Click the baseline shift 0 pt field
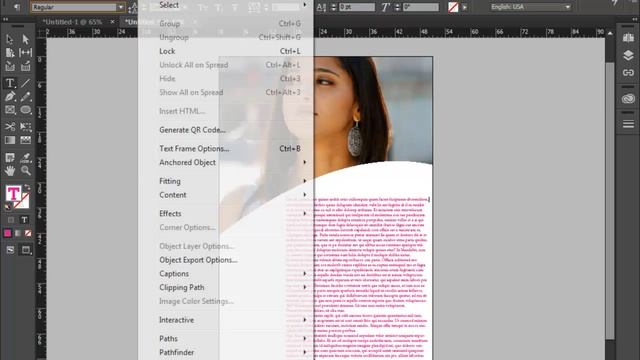 tap(357, 7)
